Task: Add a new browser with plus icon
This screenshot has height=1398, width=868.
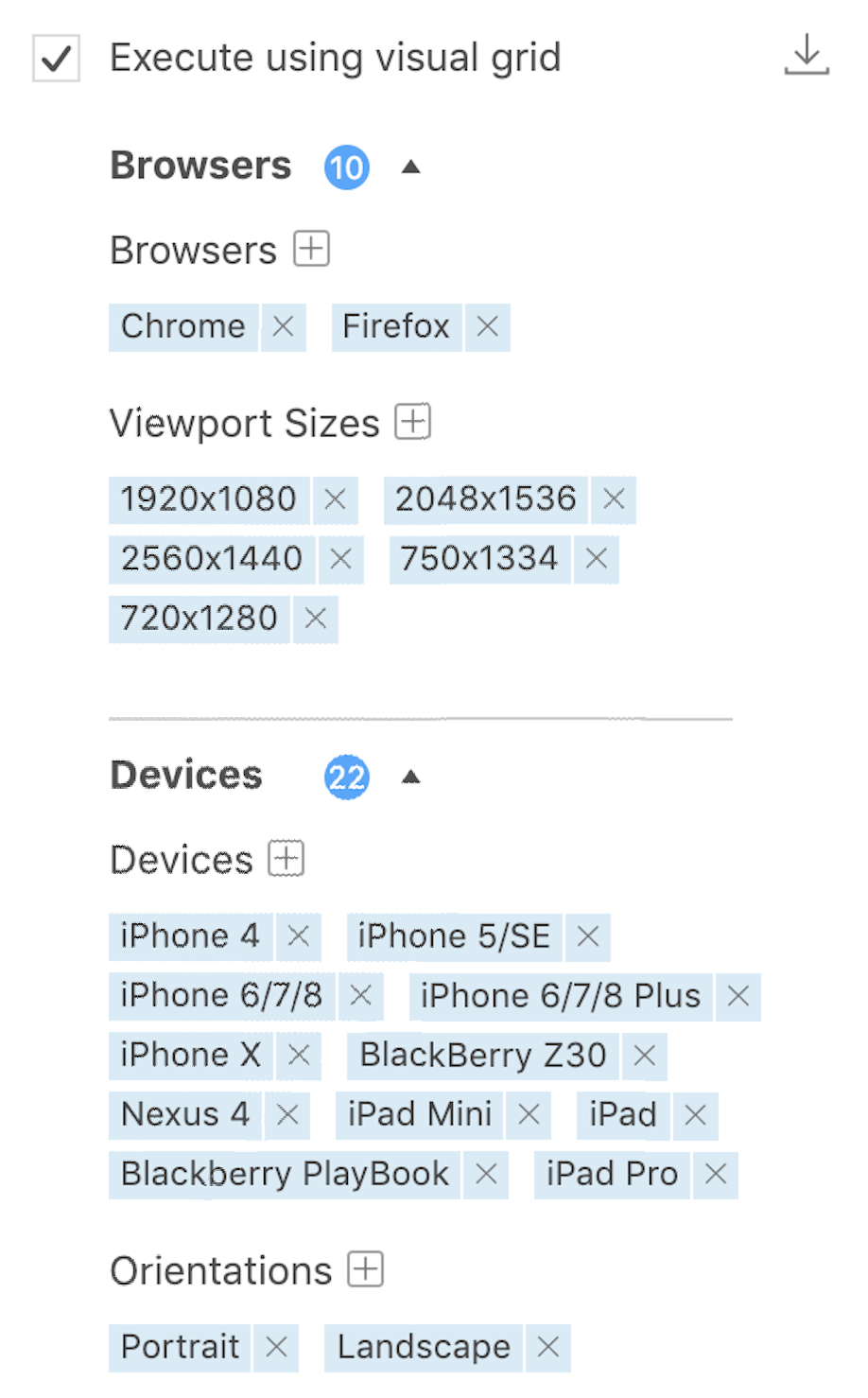Action: click(311, 249)
